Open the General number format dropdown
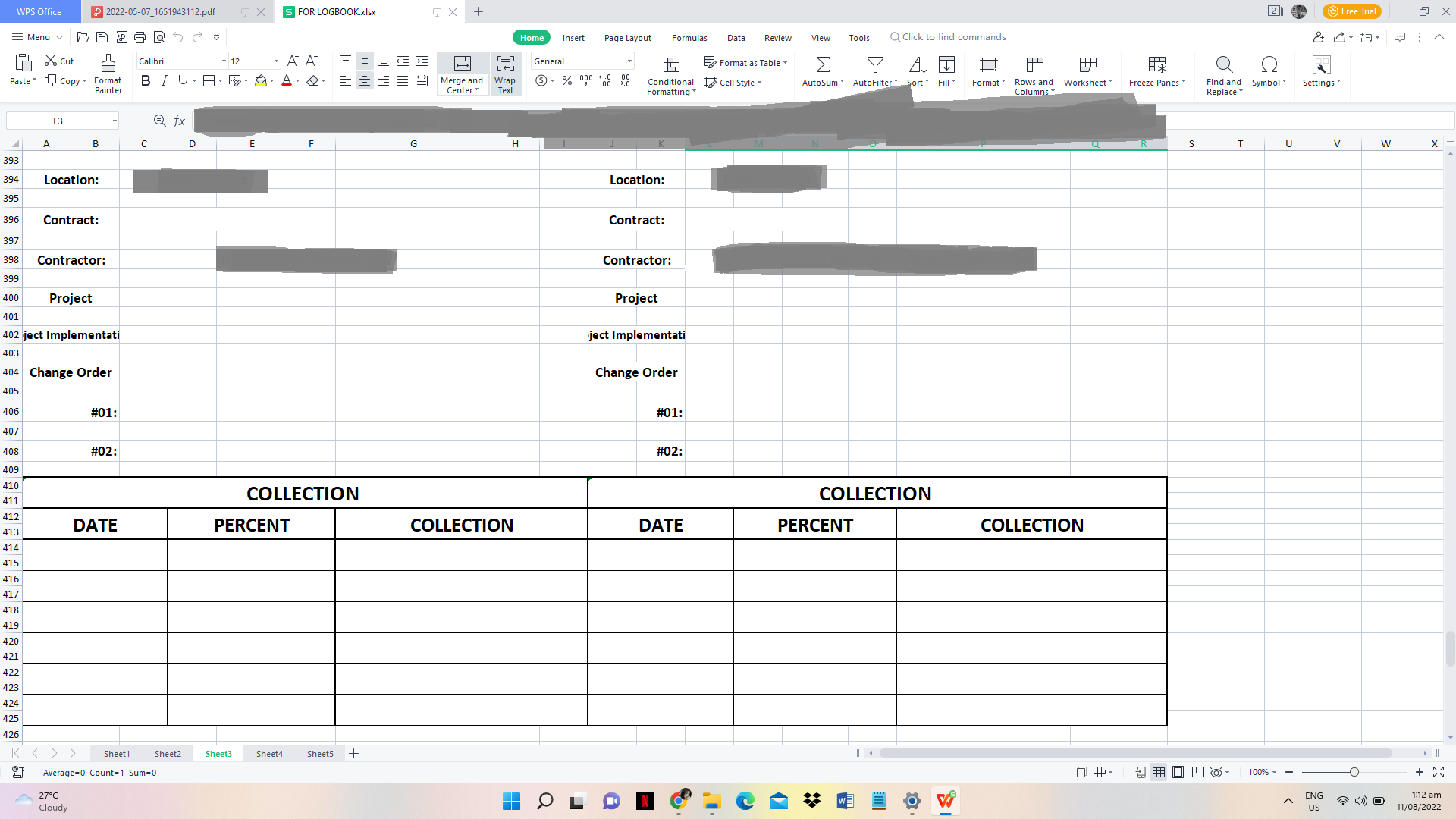Image resolution: width=1456 pixels, height=819 pixels. point(629,61)
